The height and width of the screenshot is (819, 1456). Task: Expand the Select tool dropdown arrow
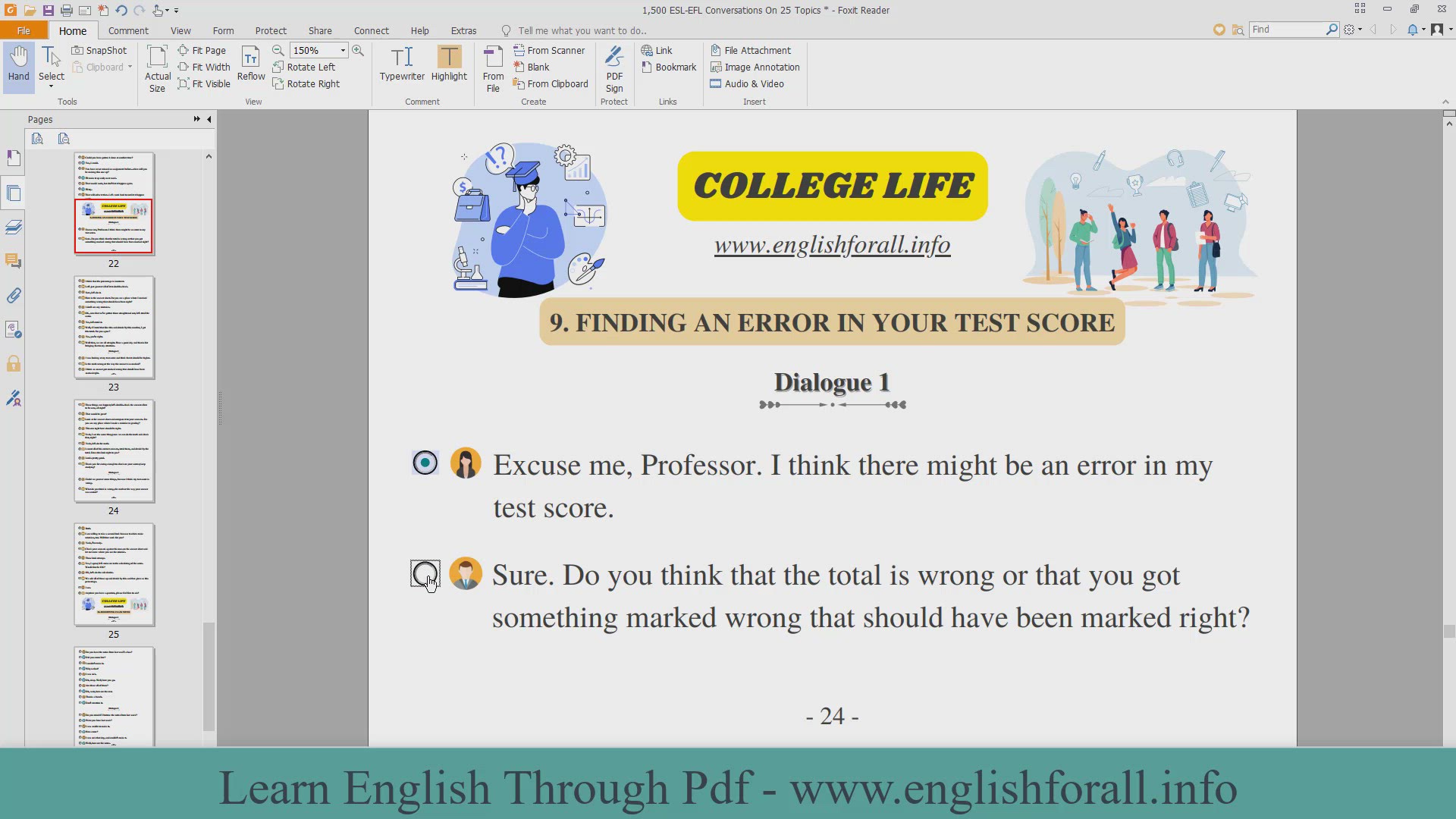tap(52, 86)
